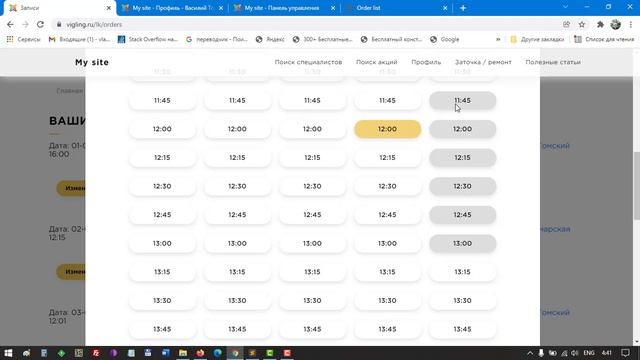Close the Записи tab
The height and width of the screenshot is (360, 640).
pos(109,8)
